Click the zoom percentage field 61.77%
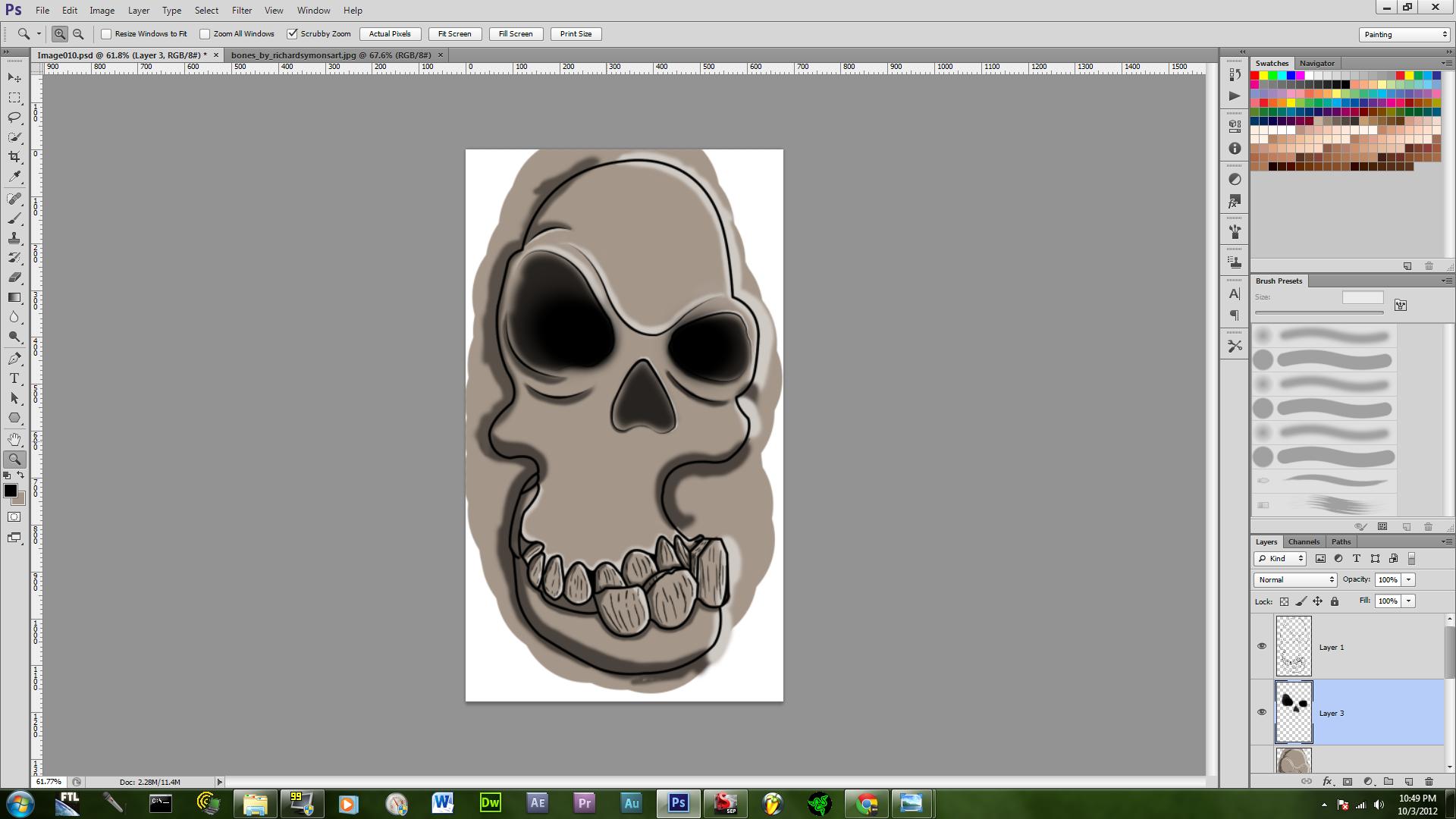This screenshot has width=1456, height=819. 49,782
